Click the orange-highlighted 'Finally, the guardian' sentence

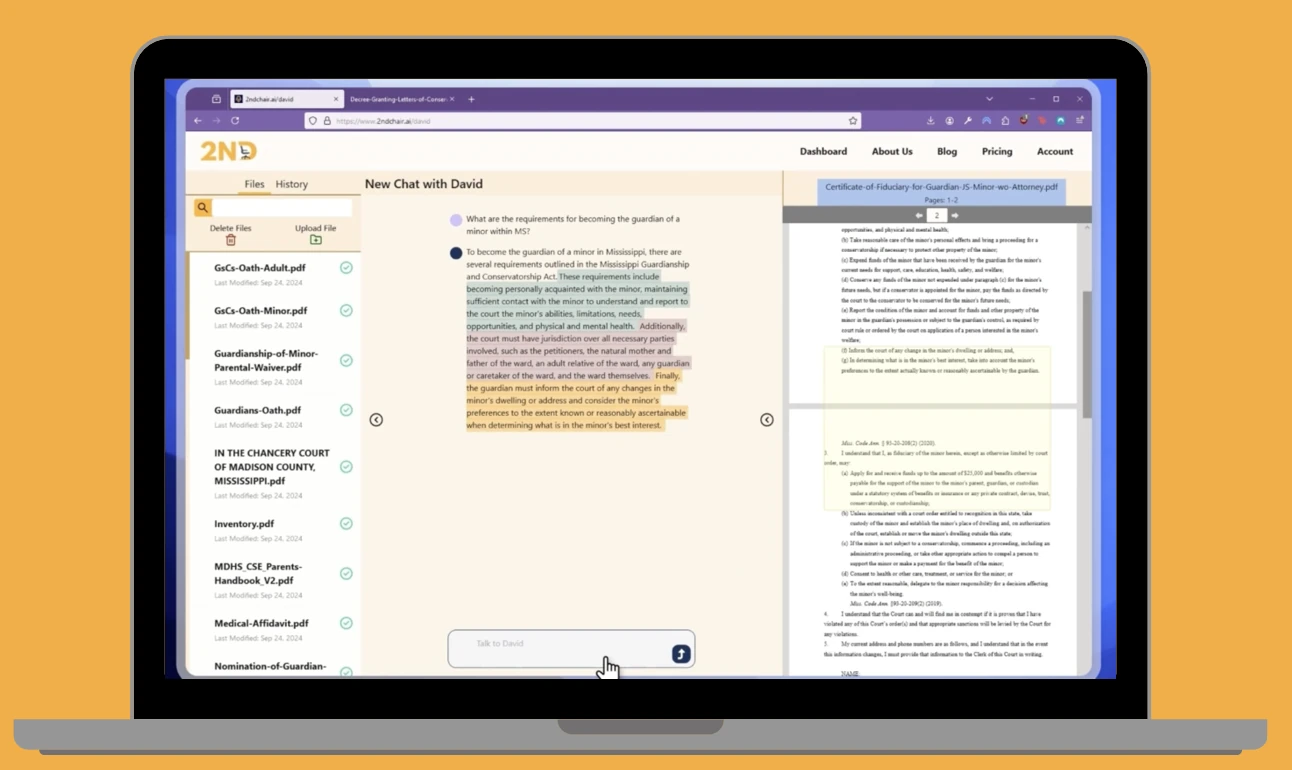click(576, 401)
